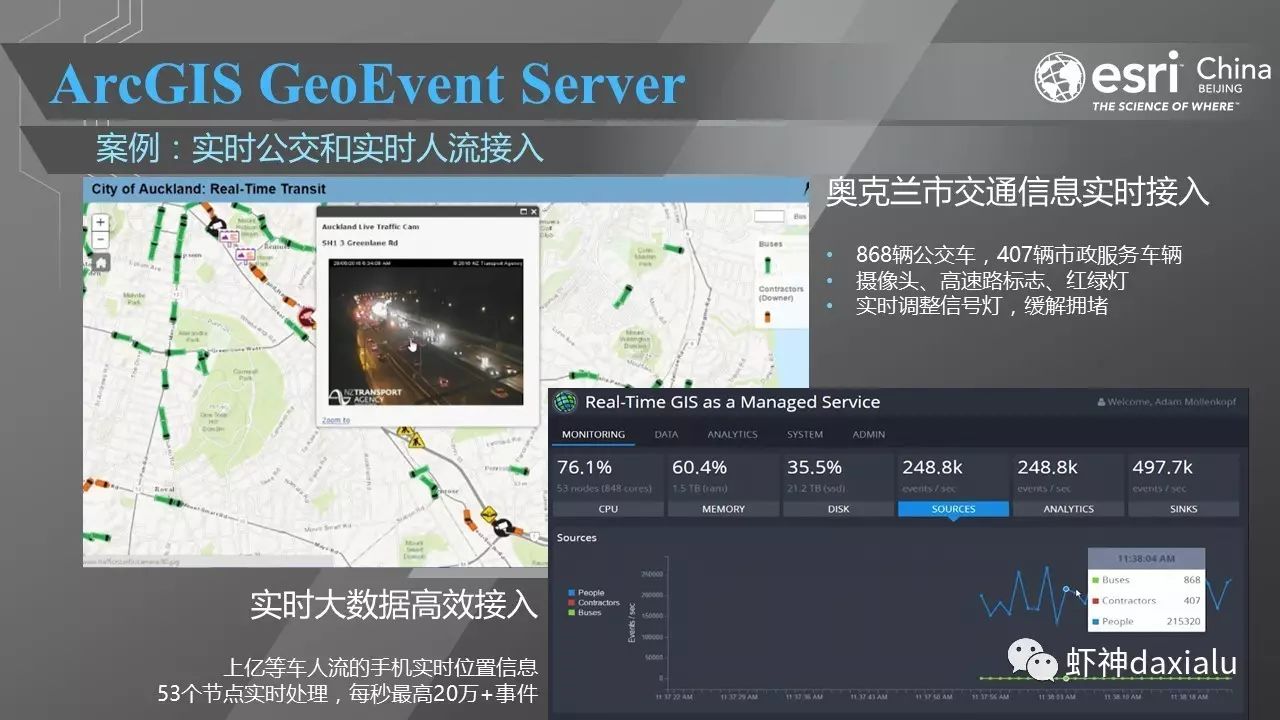Click the Contractors legend symbol on map
The width and height of the screenshot is (1280, 720).
pos(767,316)
